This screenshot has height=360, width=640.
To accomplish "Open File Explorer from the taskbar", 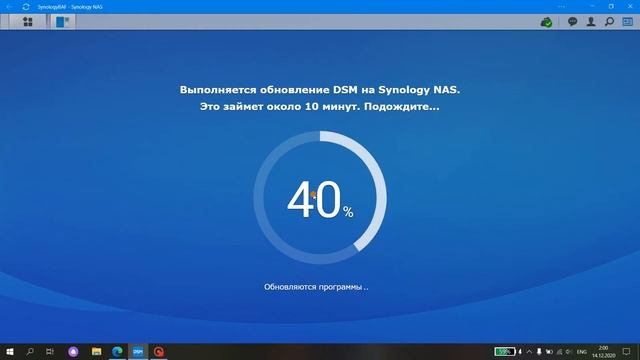I will pos(96,351).
